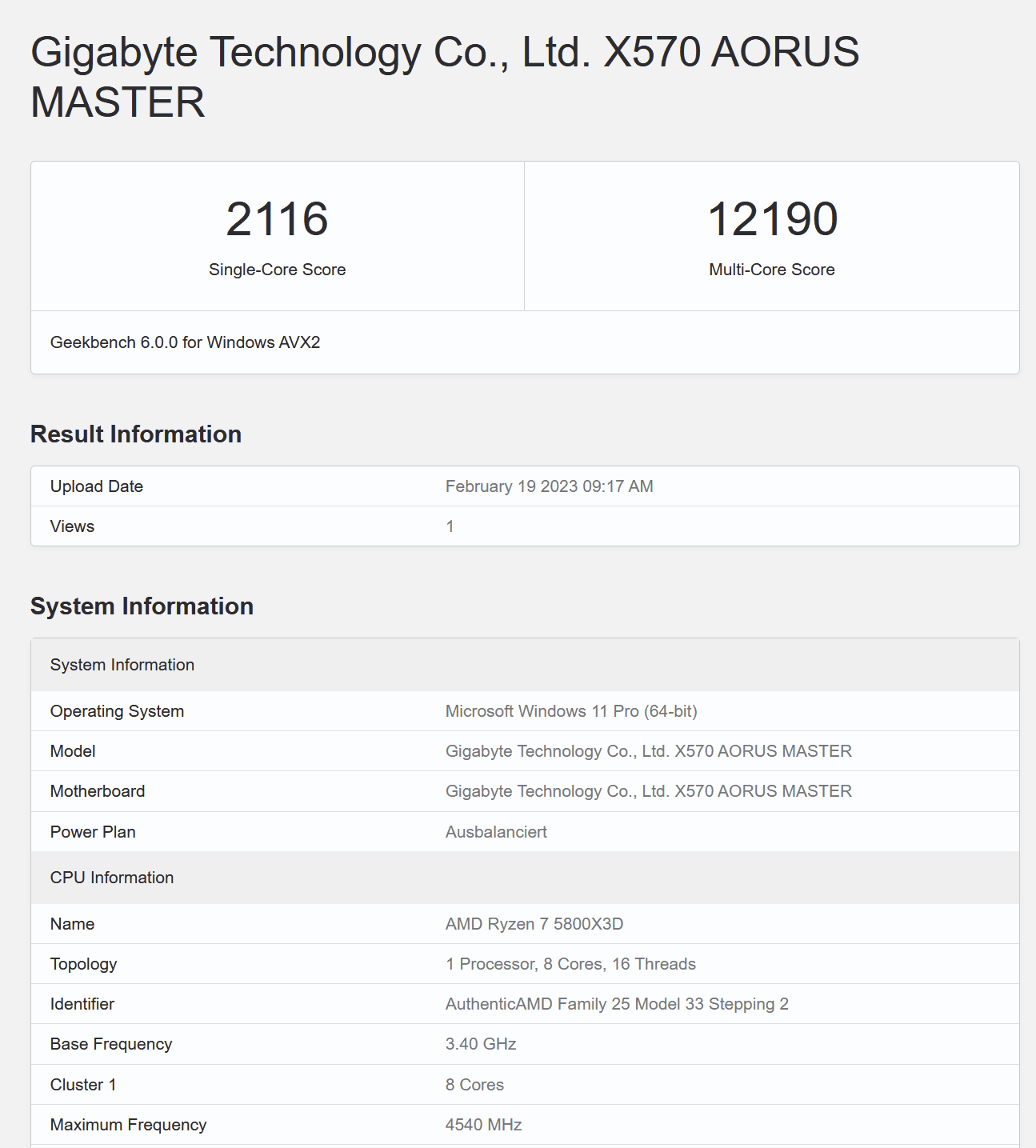Click the "Upload Date" row label

(x=97, y=486)
